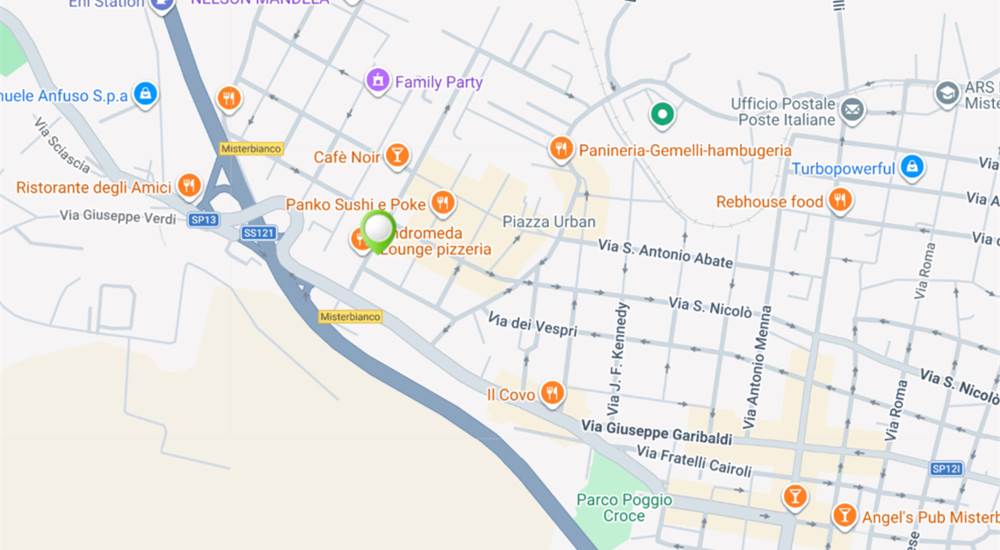
Task: Open the Emanuele Anfuso S.p.a shopping icon
Action: (x=145, y=94)
